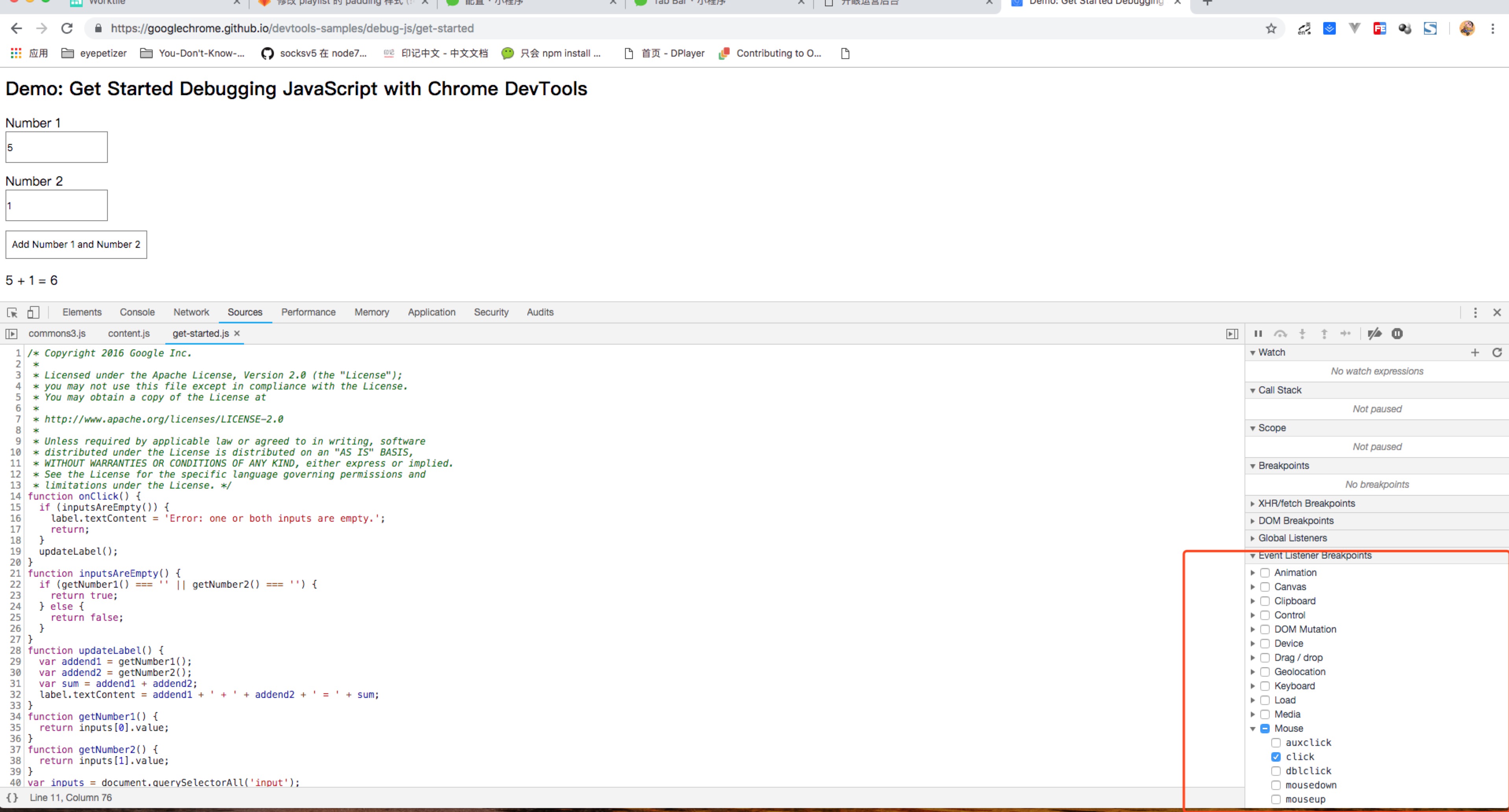This screenshot has height=812, width=1509.
Task: Add a watch expression
Action: [x=1475, y=352]
